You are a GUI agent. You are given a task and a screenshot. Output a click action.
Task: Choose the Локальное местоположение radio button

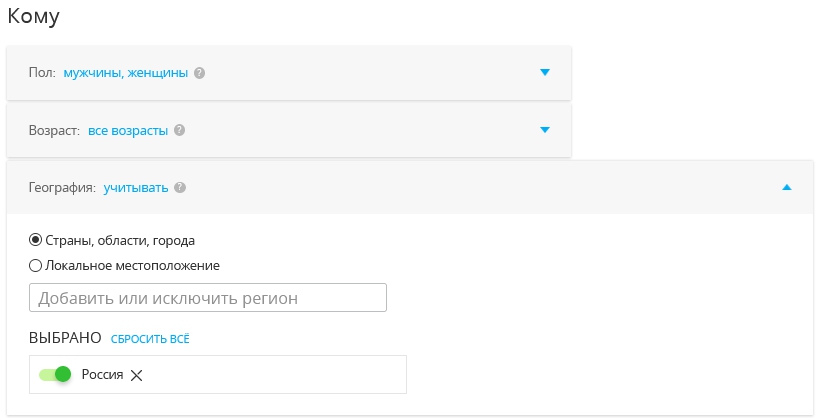click(x=35, y=266)
